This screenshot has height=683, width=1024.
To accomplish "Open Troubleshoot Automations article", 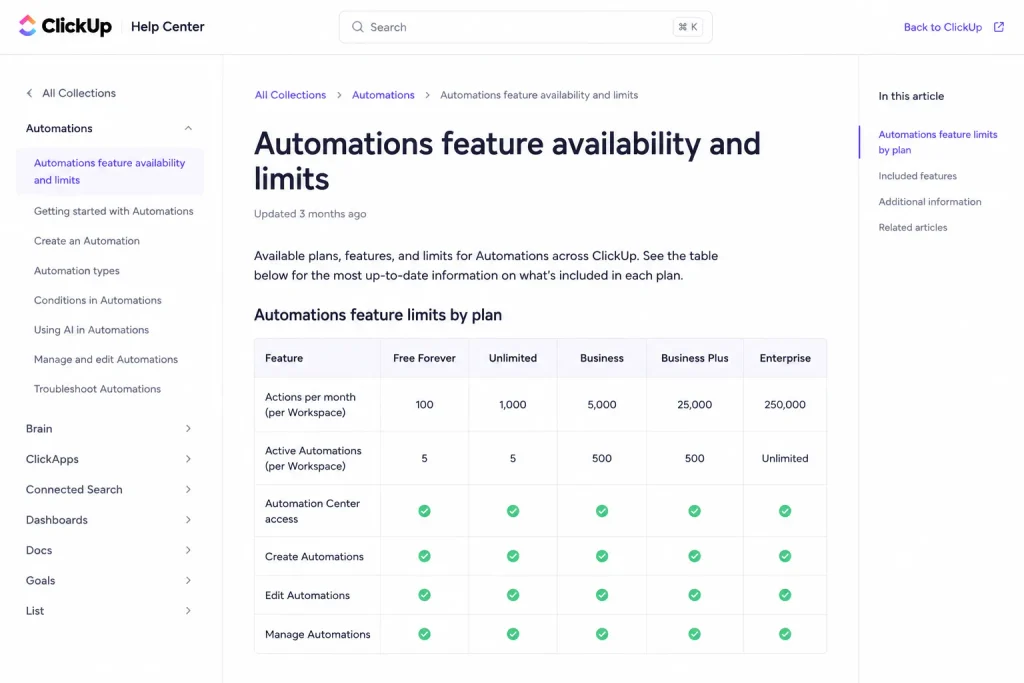I will 97,389.
